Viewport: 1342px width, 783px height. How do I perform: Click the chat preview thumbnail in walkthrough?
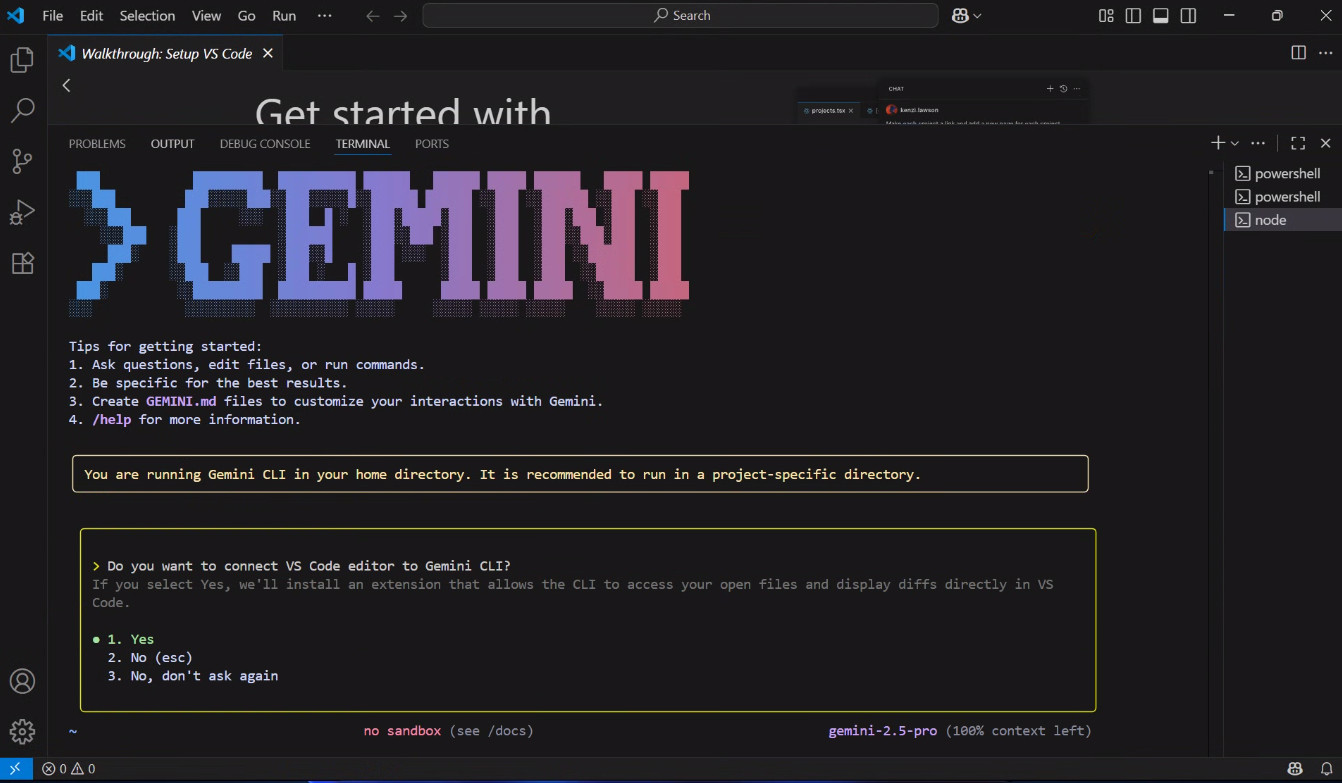pos(942,101)
